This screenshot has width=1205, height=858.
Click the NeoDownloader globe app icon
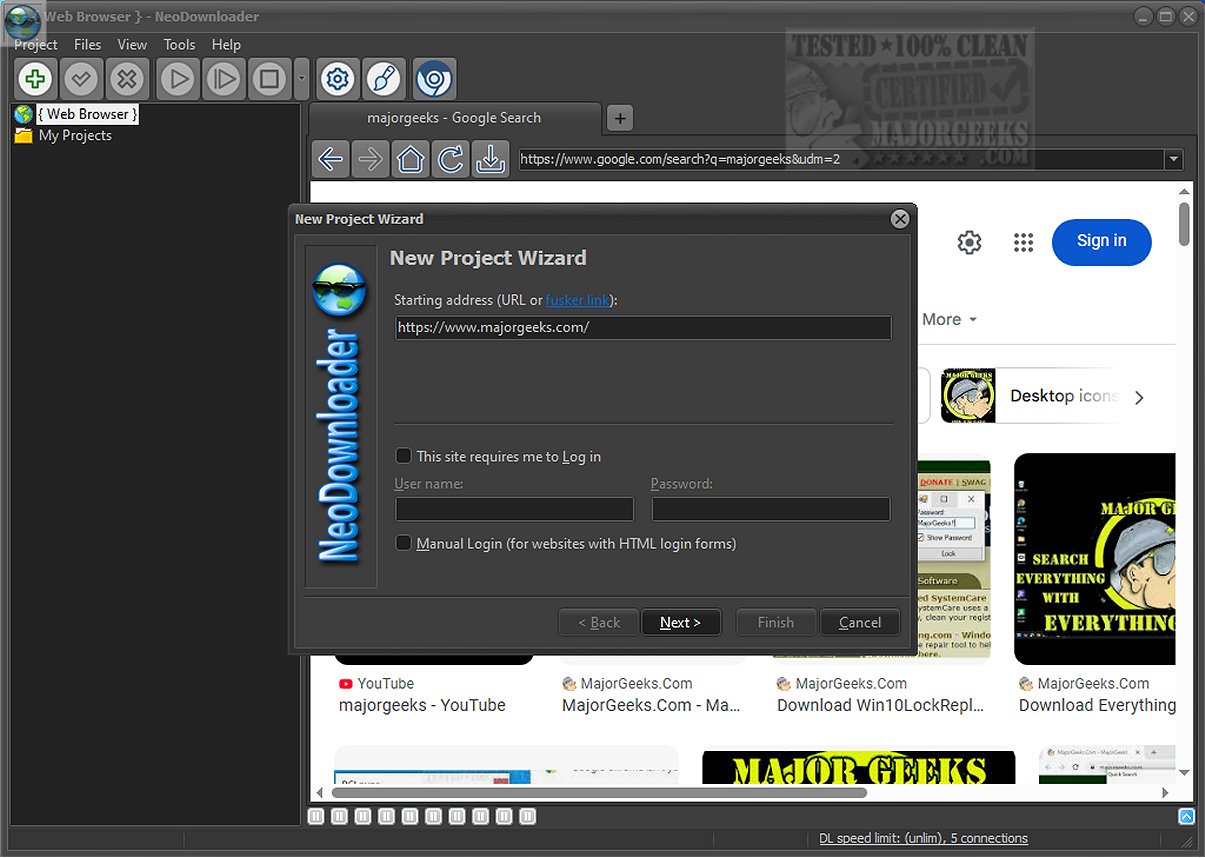pyautogui.click(x=20, y=21)
